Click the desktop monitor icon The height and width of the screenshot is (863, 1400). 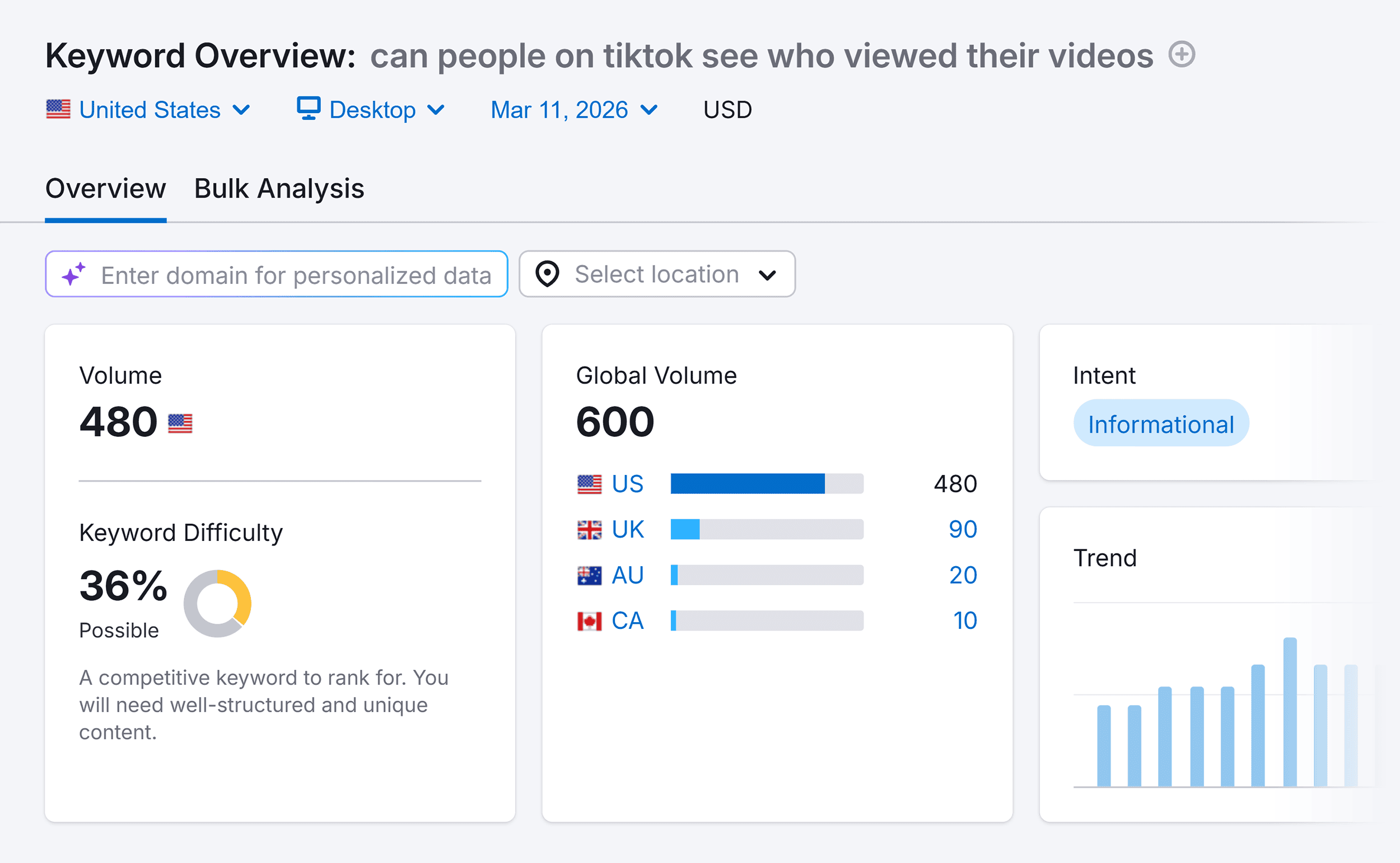pyautogui.click(x=307, y=109)
